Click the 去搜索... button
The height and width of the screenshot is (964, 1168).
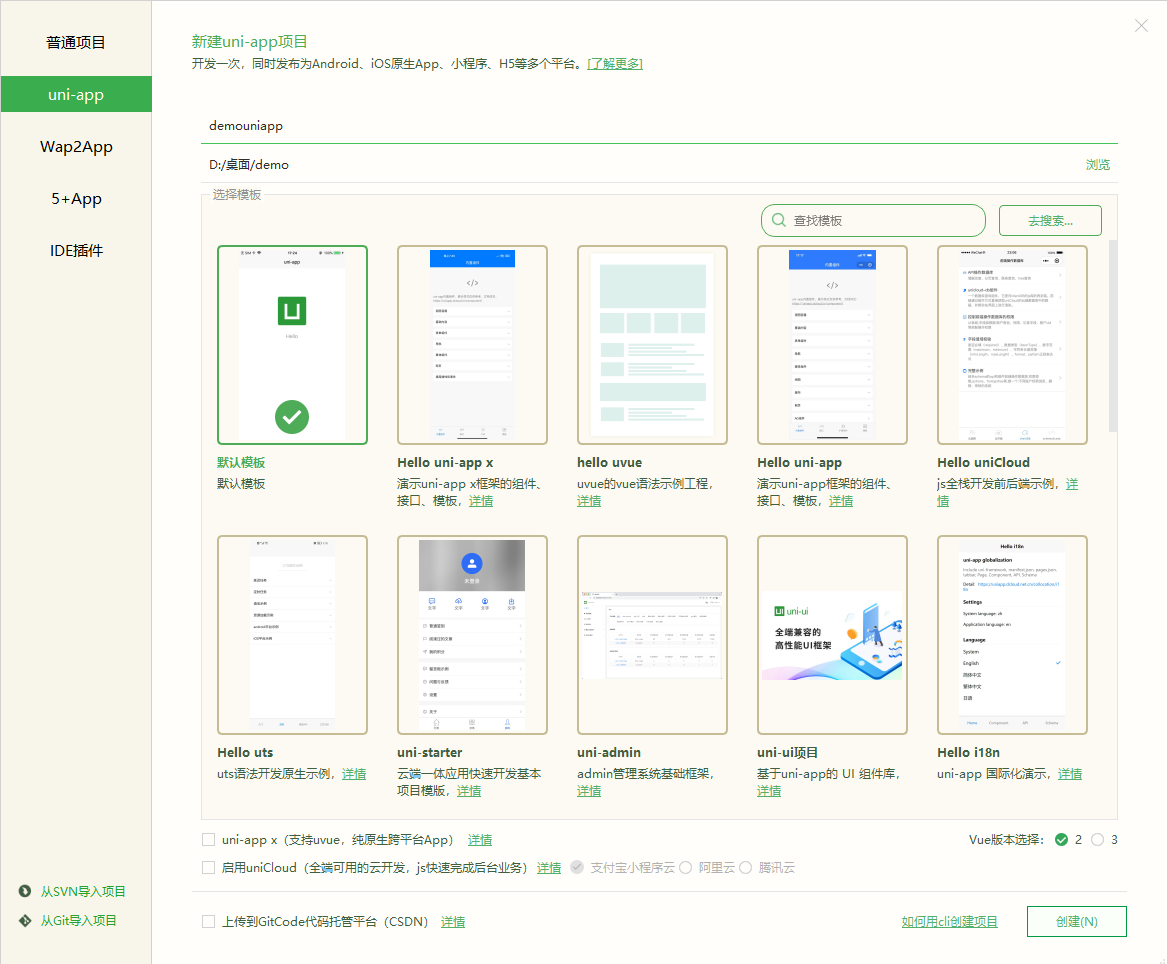coord(1050,221)
